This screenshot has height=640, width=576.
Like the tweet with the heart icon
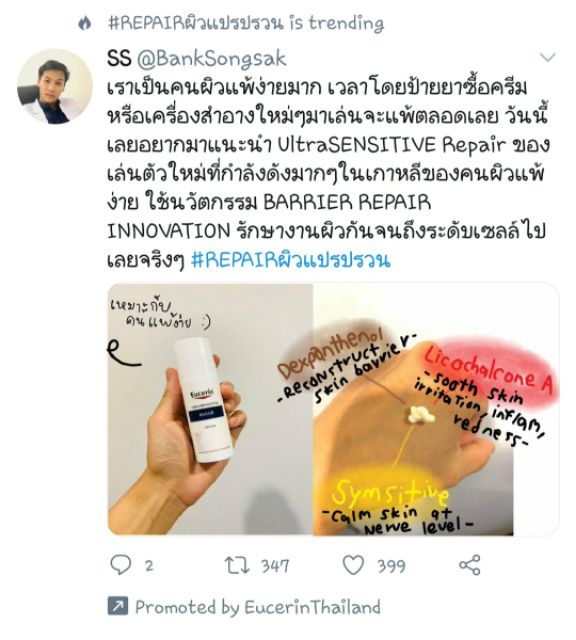click(x=353, y=565)
